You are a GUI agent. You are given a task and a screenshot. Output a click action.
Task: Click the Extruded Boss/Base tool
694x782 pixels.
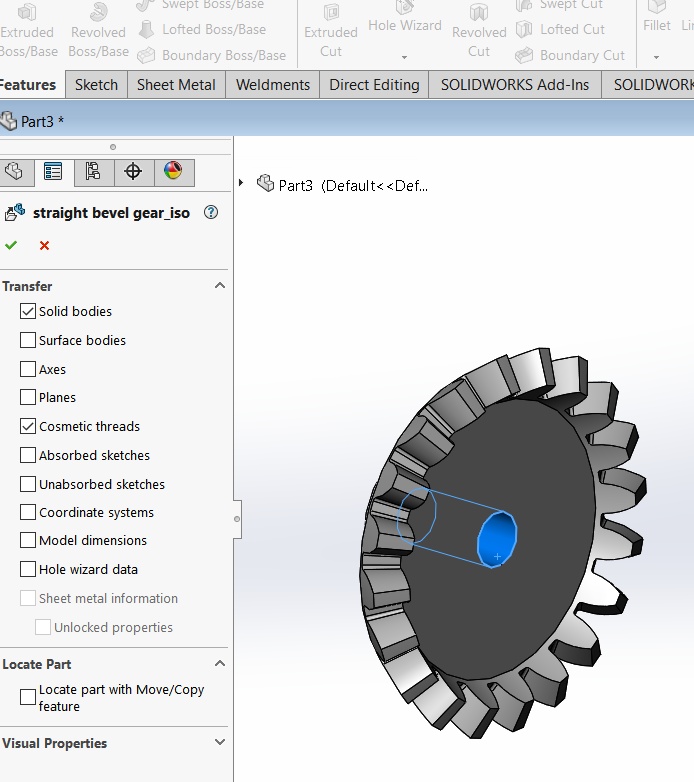(x=27, y=30)
